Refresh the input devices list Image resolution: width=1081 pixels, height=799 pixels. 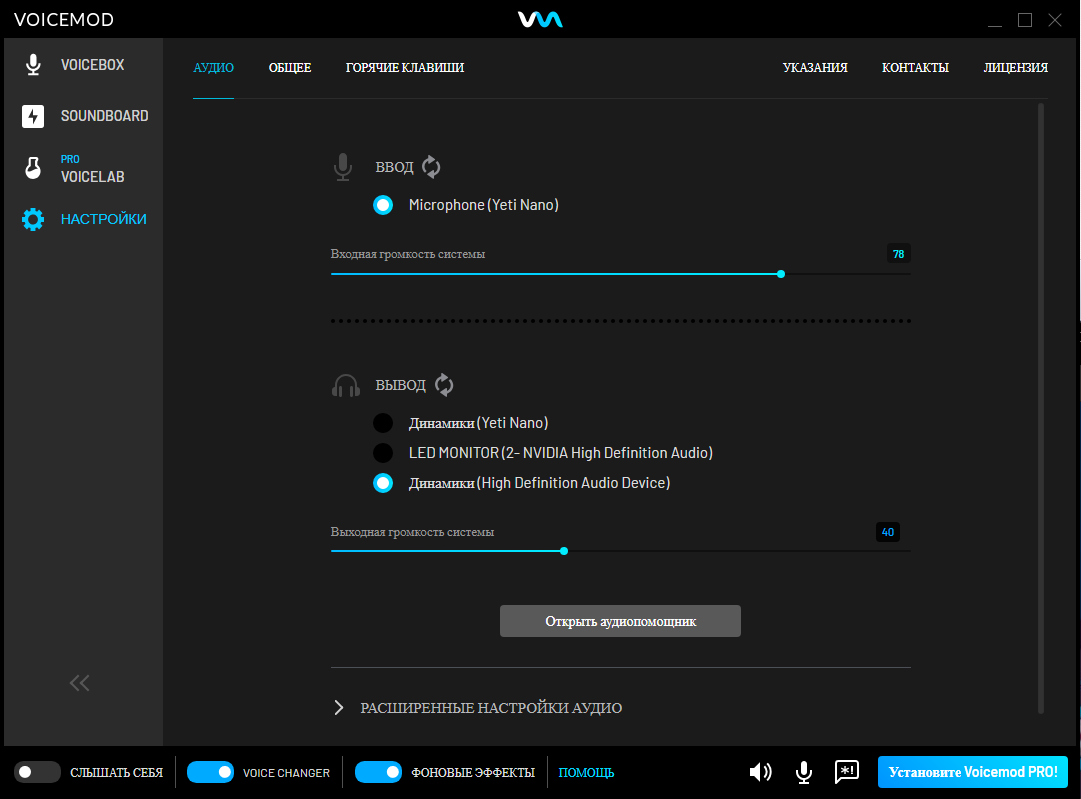click(431, 167)
